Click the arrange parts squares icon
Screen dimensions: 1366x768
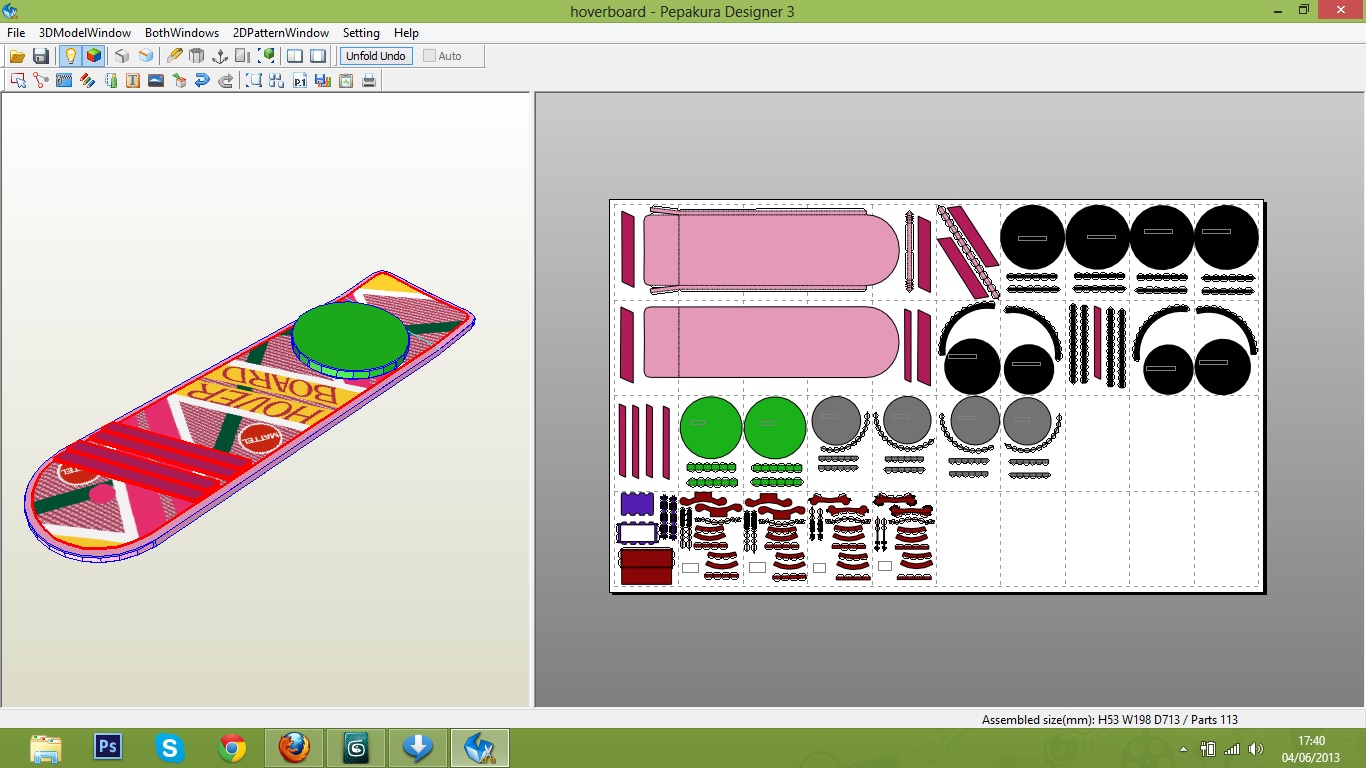click(277, 80)
